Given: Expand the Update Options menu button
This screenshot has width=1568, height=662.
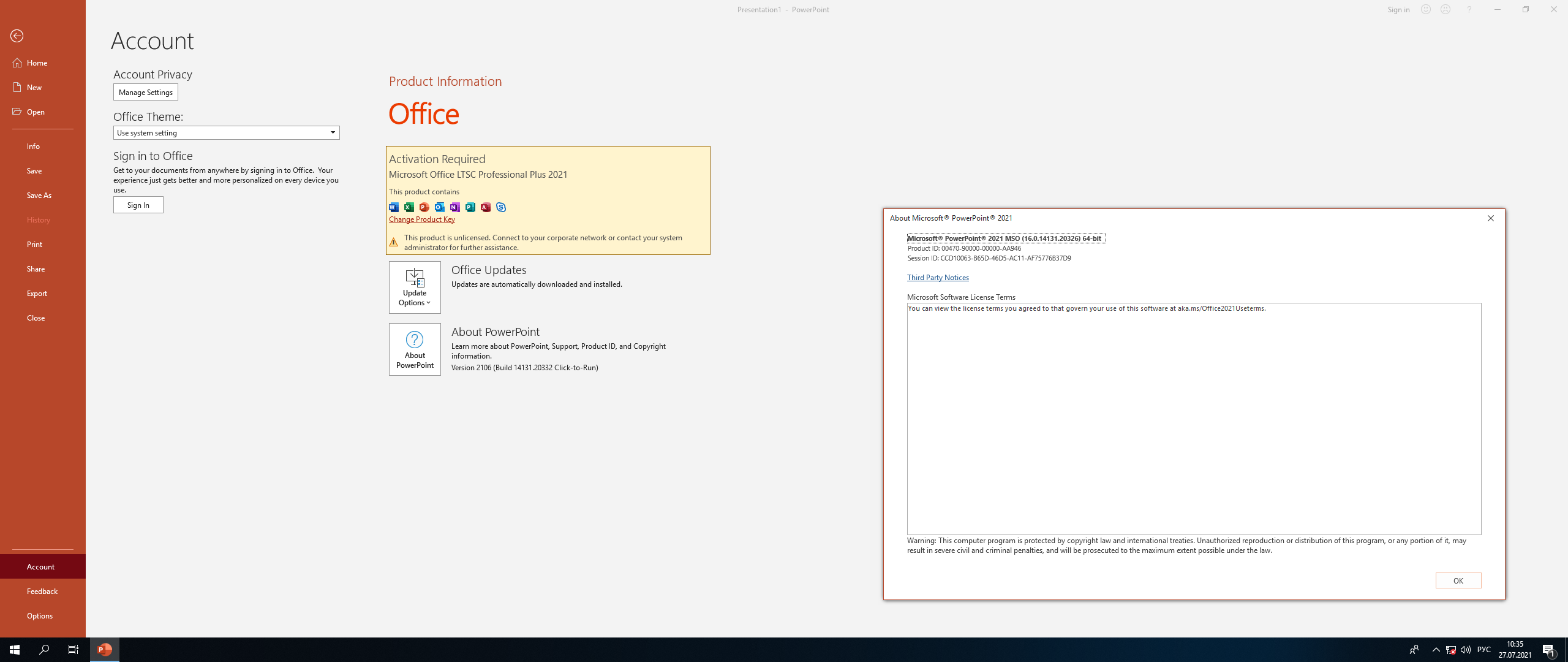Looking at the screenshot, I should [x=415, y=287].
